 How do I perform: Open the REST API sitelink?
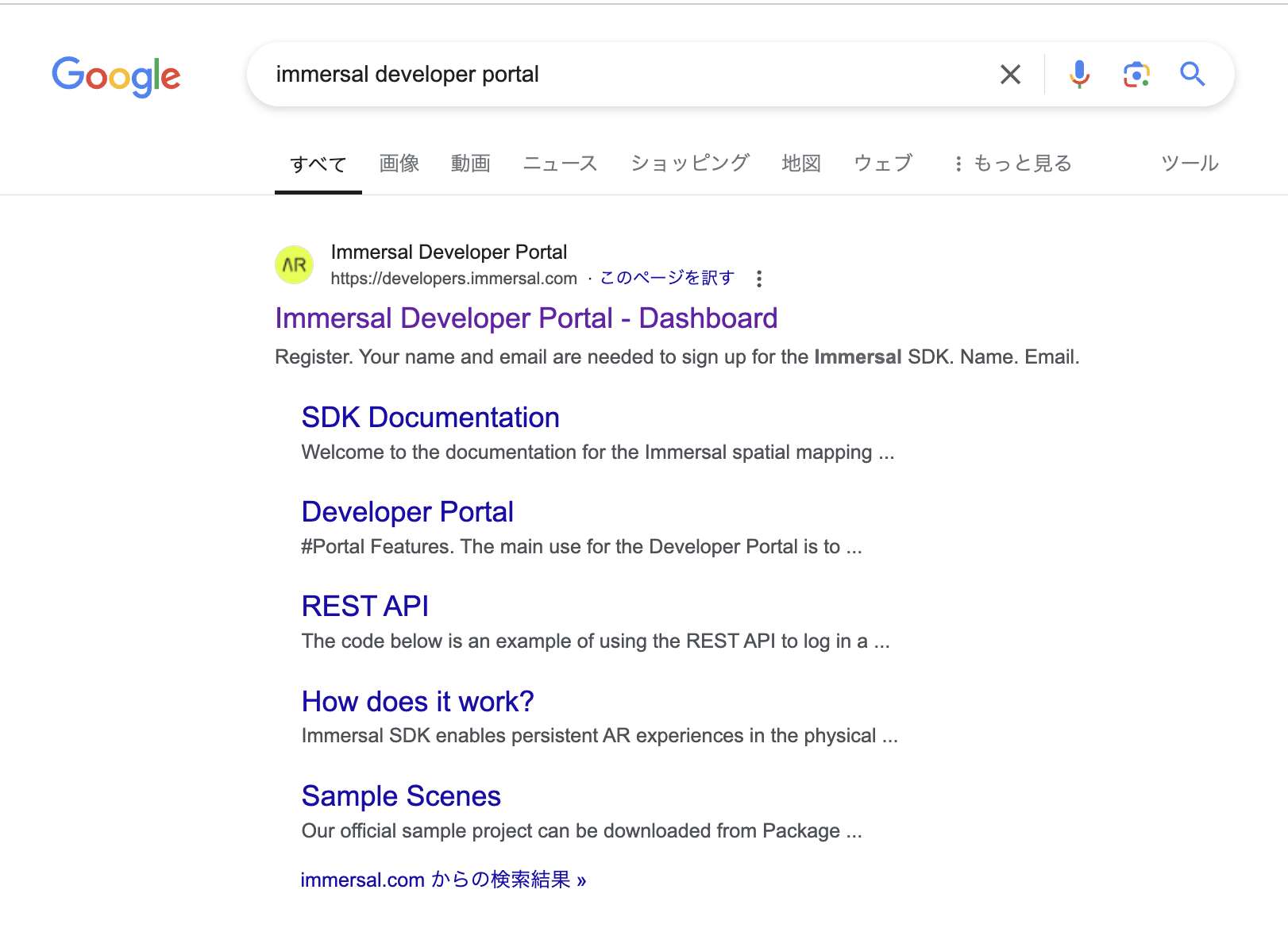(365, 607)
